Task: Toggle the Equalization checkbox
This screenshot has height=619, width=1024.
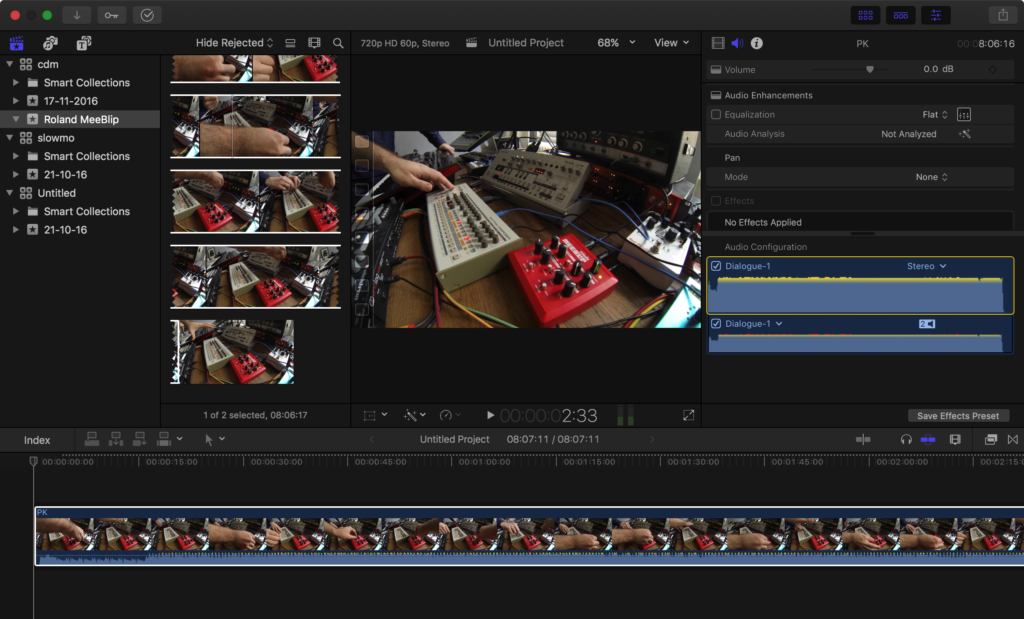Action: tap(715, 115)
